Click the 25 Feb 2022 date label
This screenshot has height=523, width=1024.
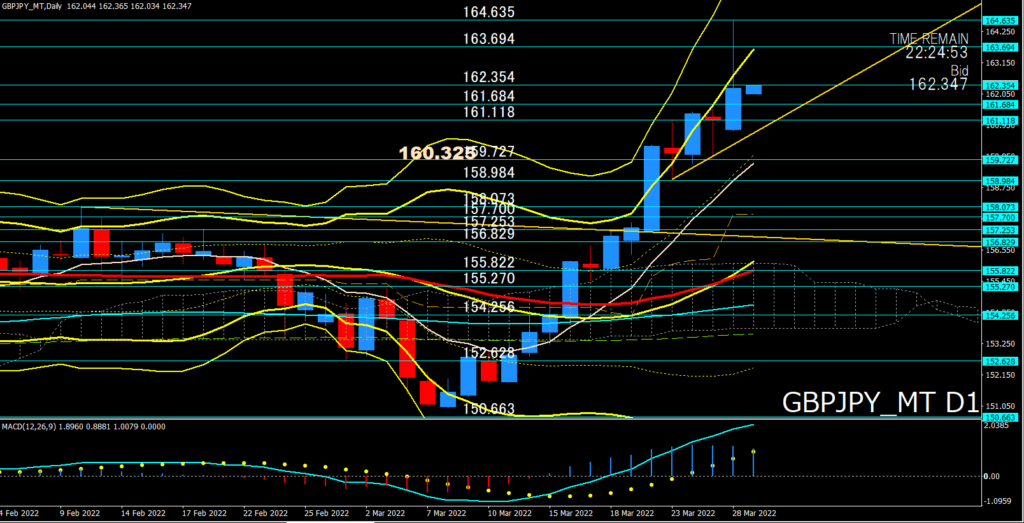pos(329,514)
